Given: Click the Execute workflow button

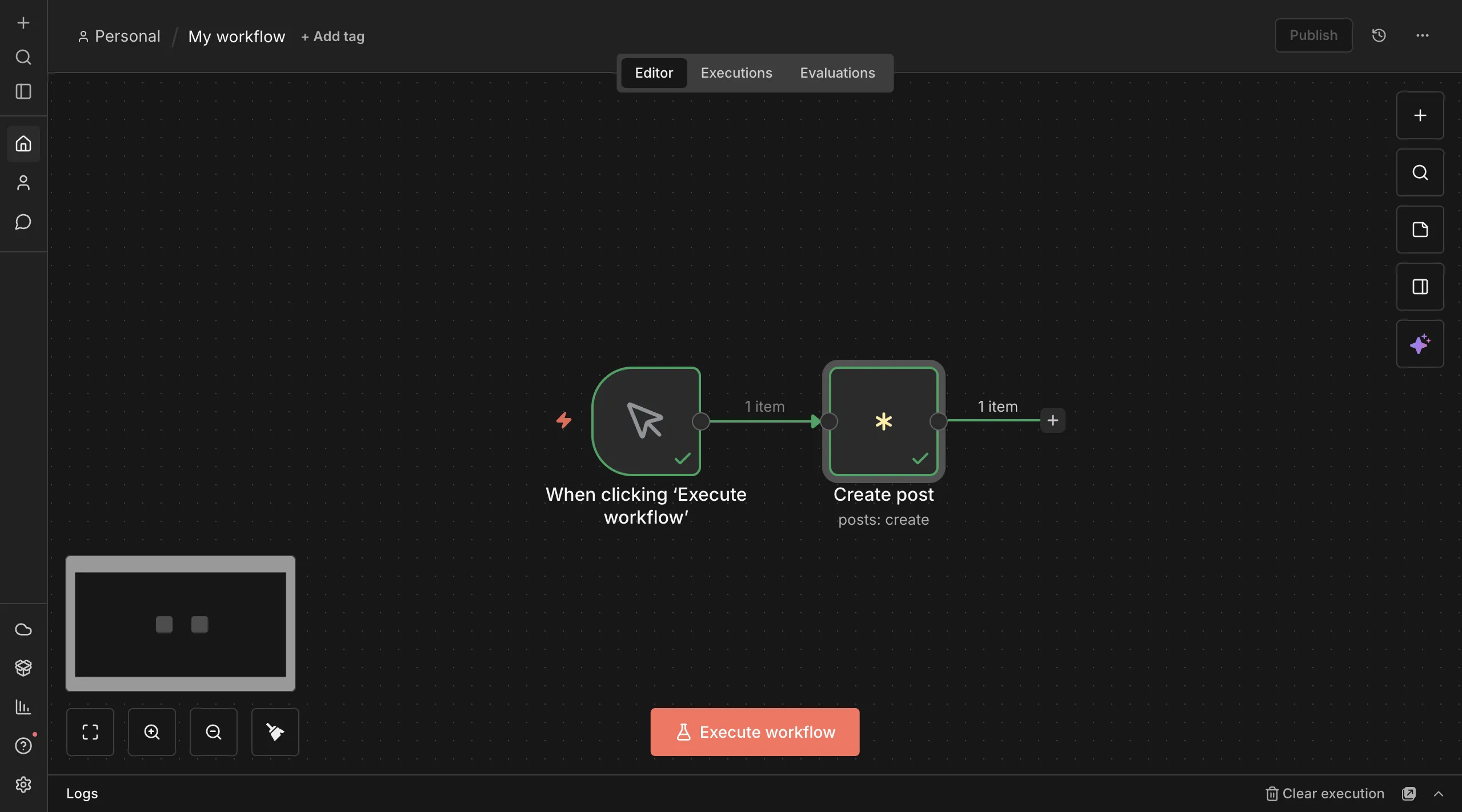Looking at the screenshot, I should pos(754,731).
